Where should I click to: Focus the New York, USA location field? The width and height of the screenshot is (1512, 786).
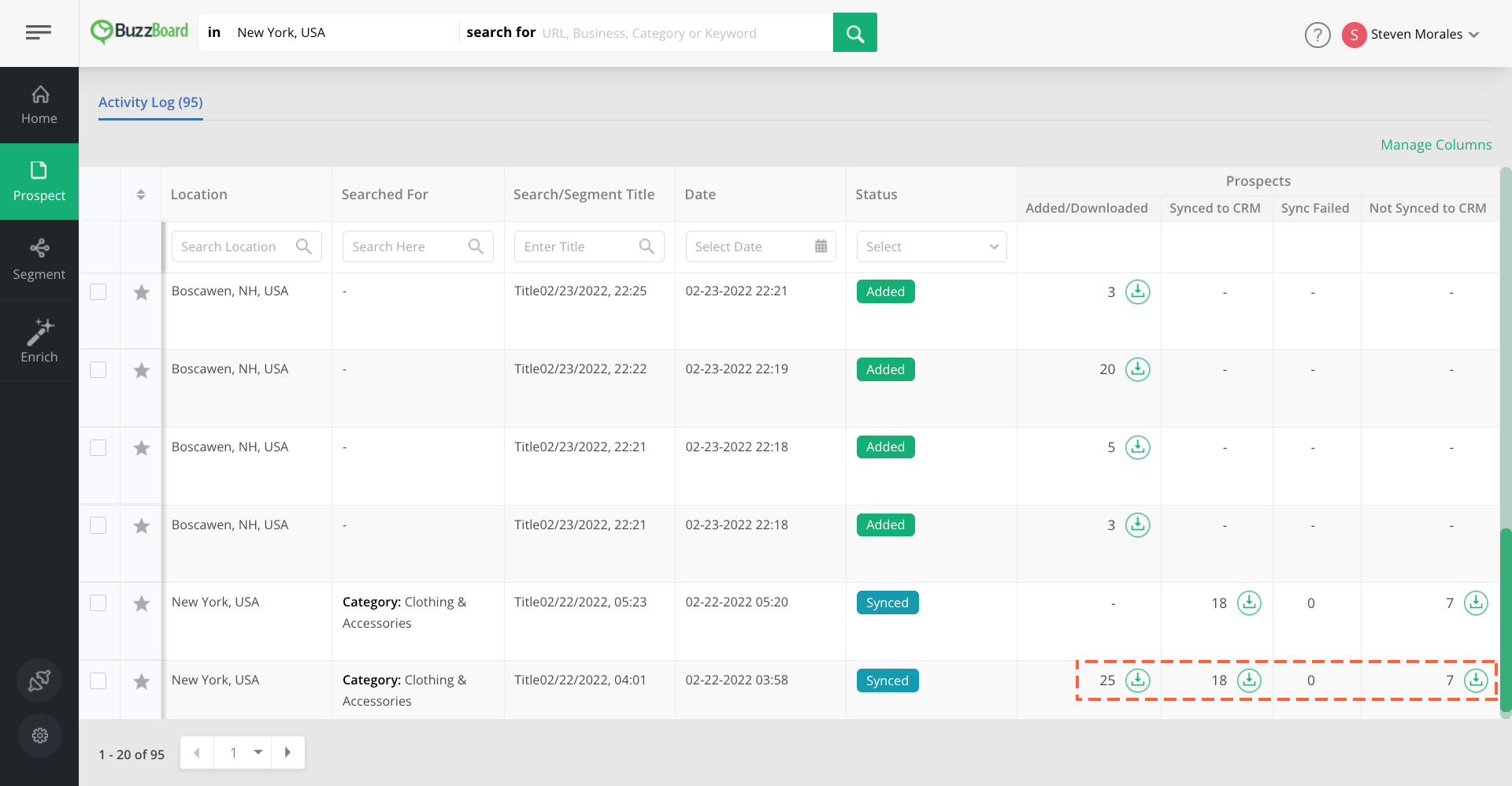345,32
